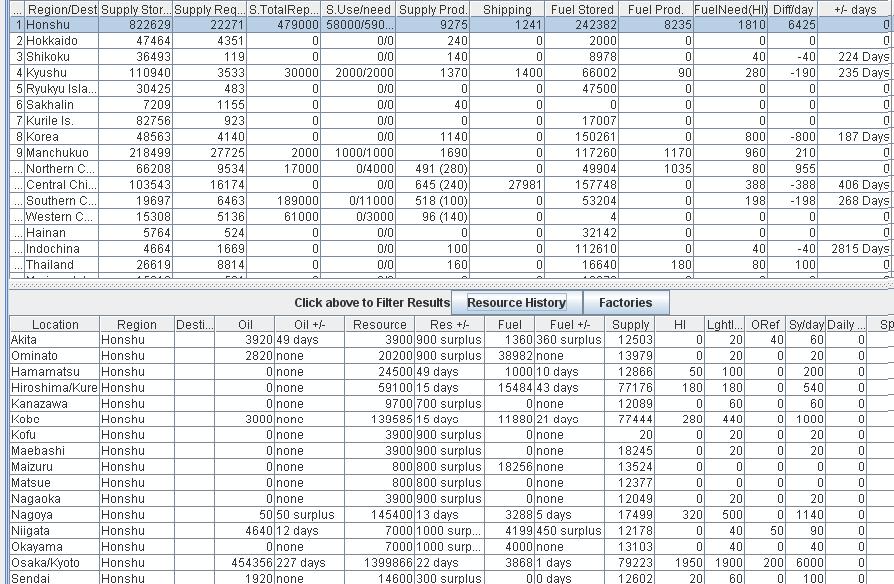Select the Thailand region row
894x584 pixels.
tap(450, 264)
